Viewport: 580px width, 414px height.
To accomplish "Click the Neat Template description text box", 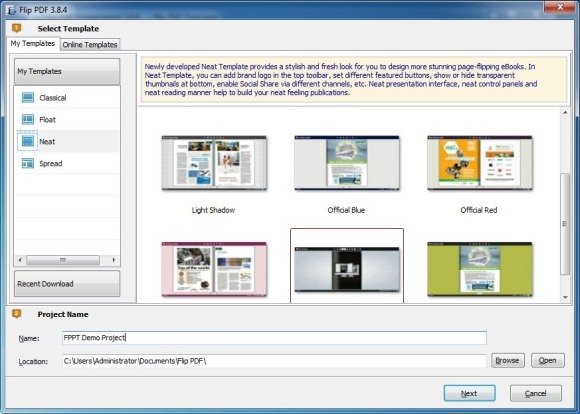I will (x=354, y=80).
